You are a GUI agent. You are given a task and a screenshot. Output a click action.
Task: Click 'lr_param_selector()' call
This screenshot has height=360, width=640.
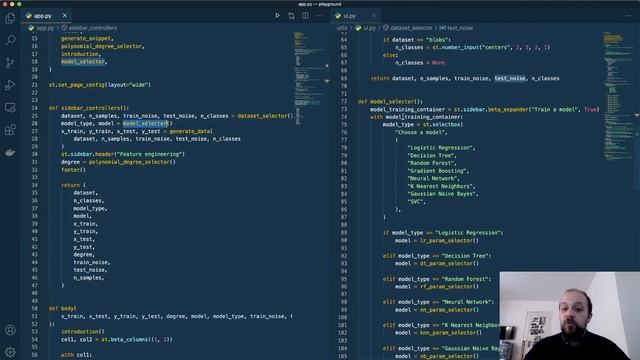[449, 241]
